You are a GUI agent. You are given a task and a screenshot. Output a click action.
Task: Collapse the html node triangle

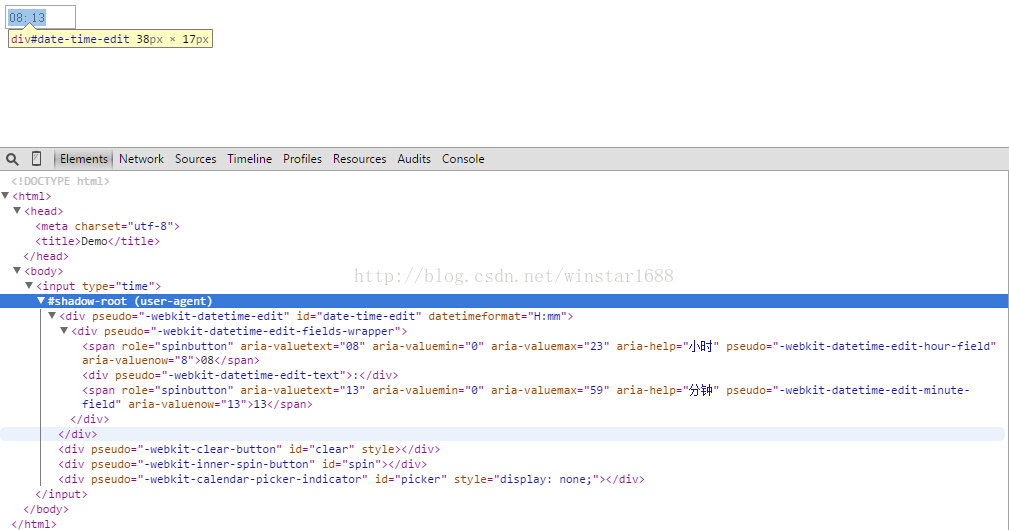[x=5, y=196]
